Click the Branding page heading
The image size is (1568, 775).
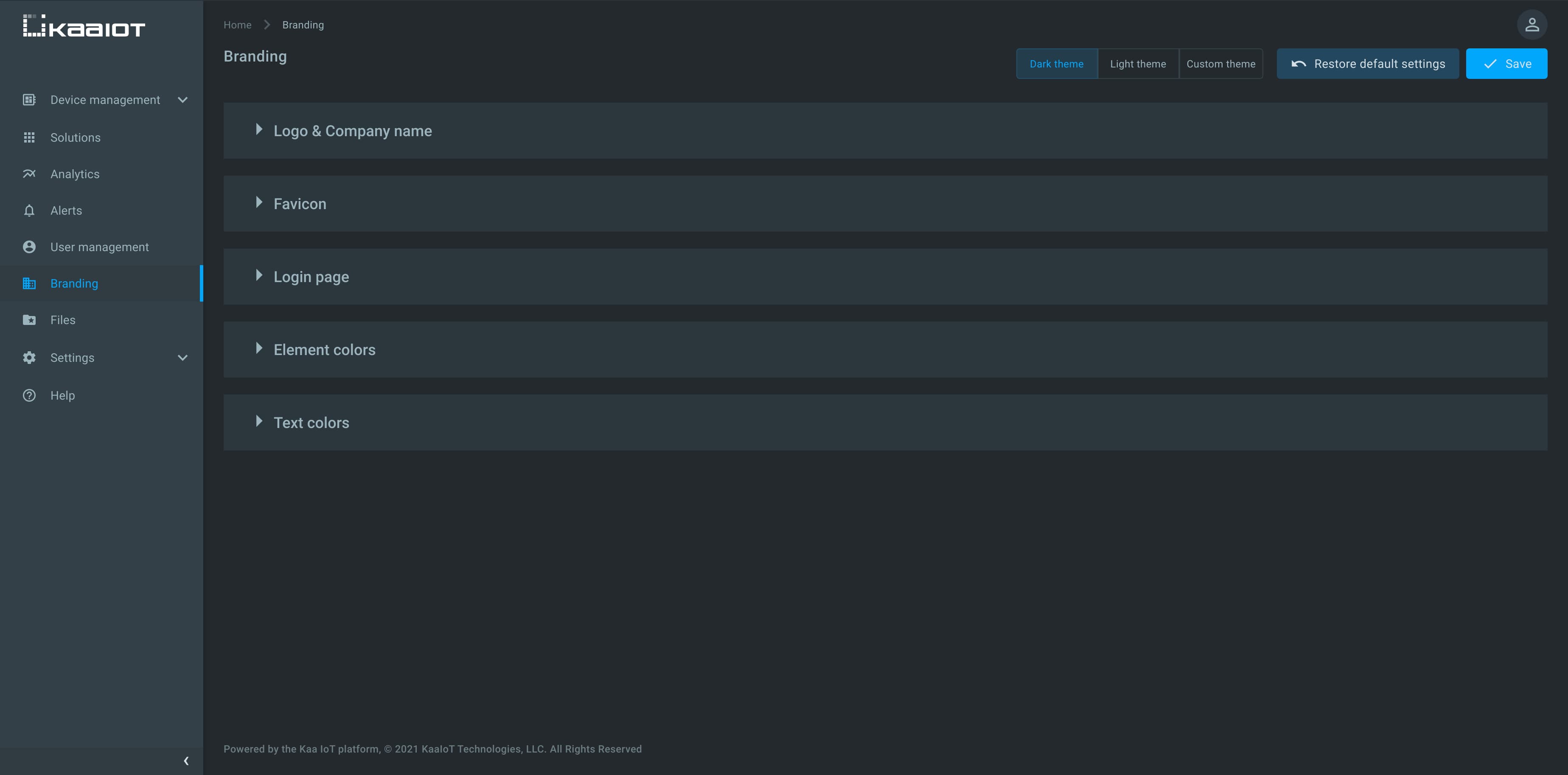click(x=255, y=56)
